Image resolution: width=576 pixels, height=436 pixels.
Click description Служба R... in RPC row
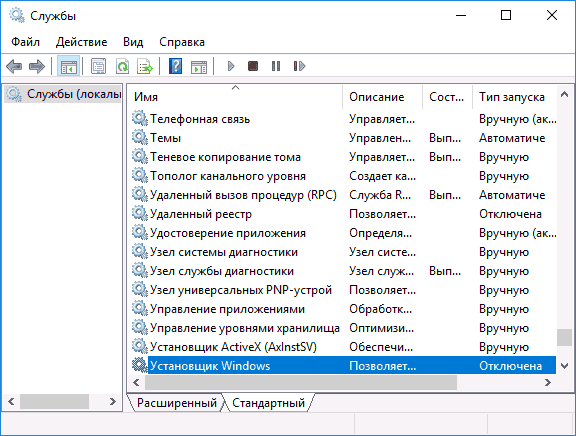[380, 195]
